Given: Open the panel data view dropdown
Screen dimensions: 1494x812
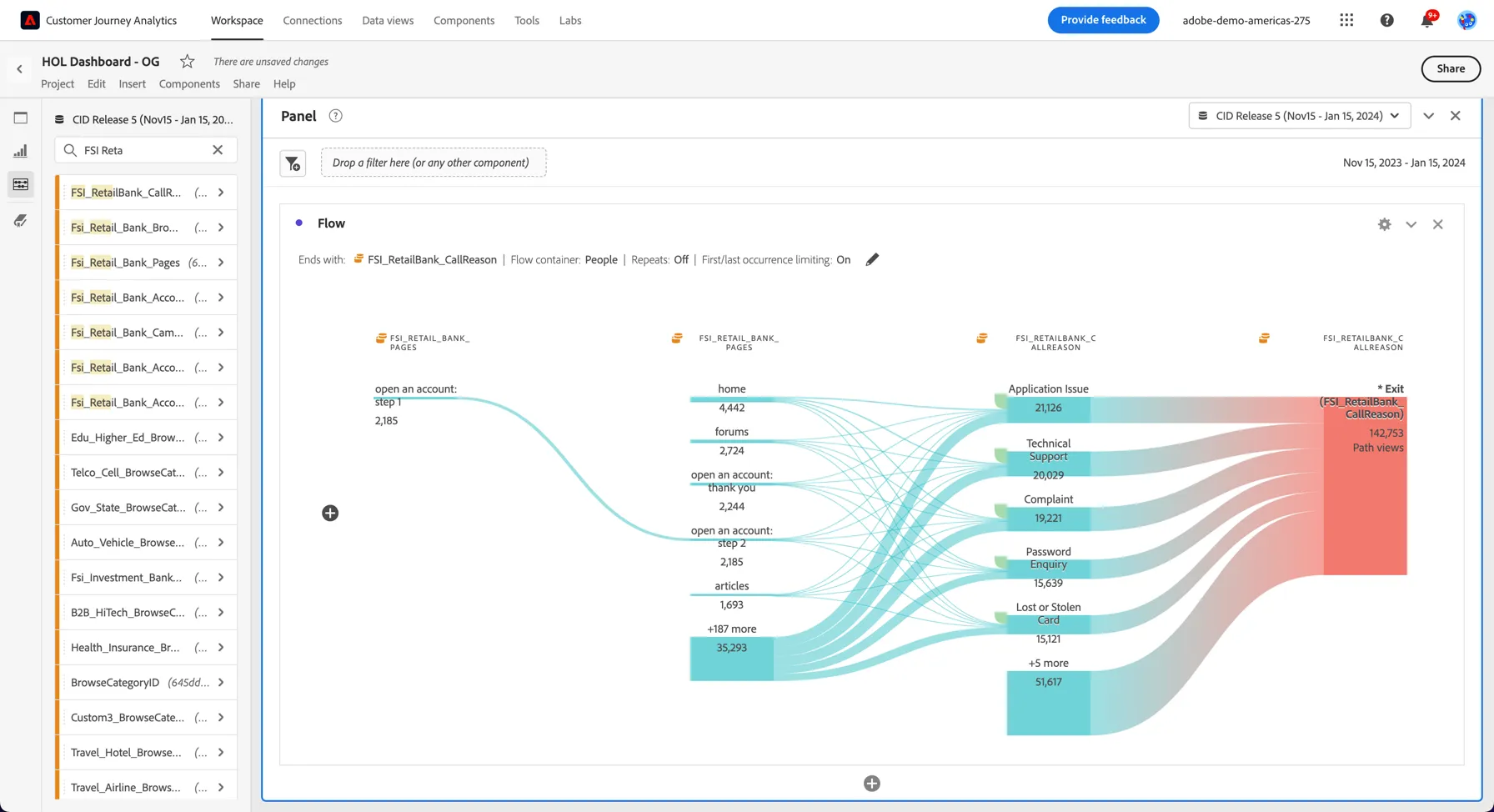Looking at the screenshot, I should (x=1300, y=116).
